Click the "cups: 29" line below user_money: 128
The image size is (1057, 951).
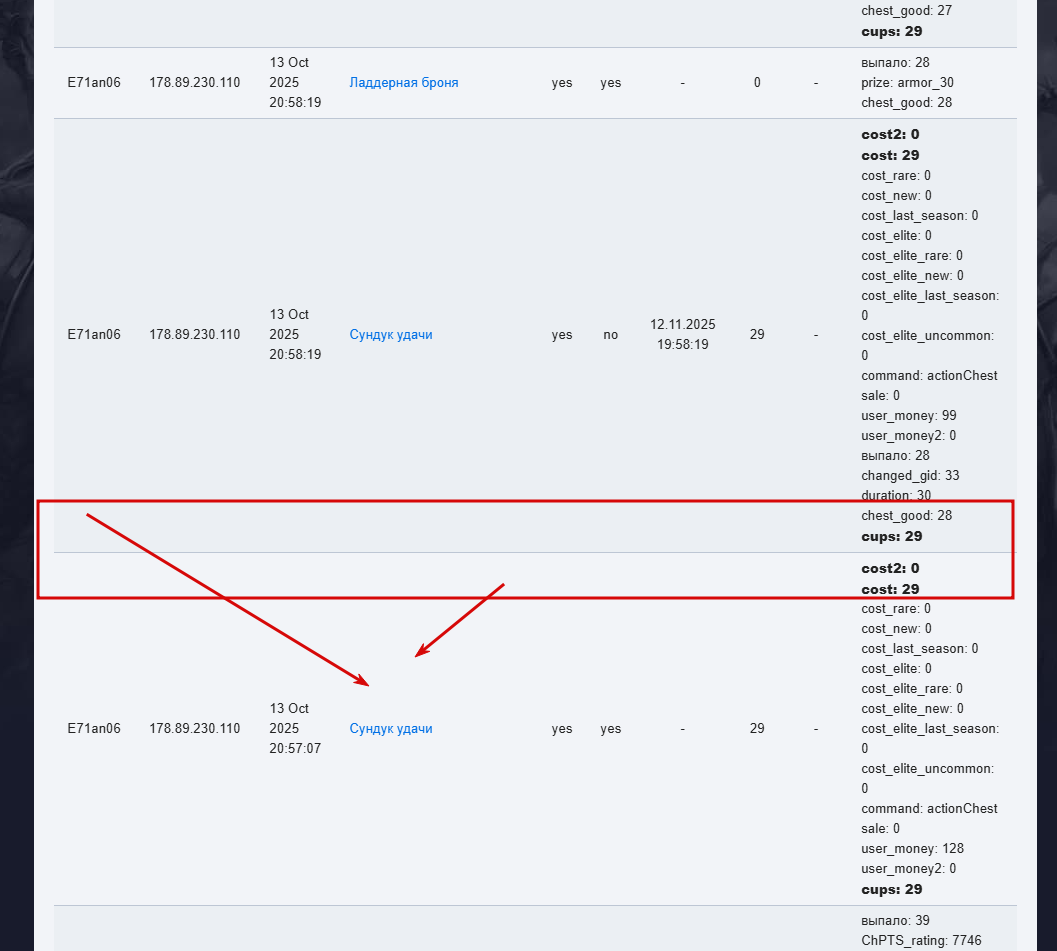coord(891,889)
